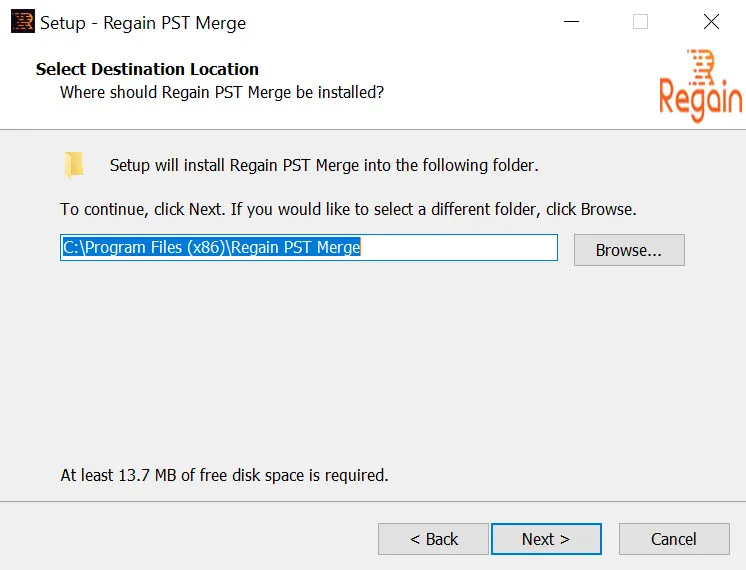Go to previous step with Back

(433, 539)
